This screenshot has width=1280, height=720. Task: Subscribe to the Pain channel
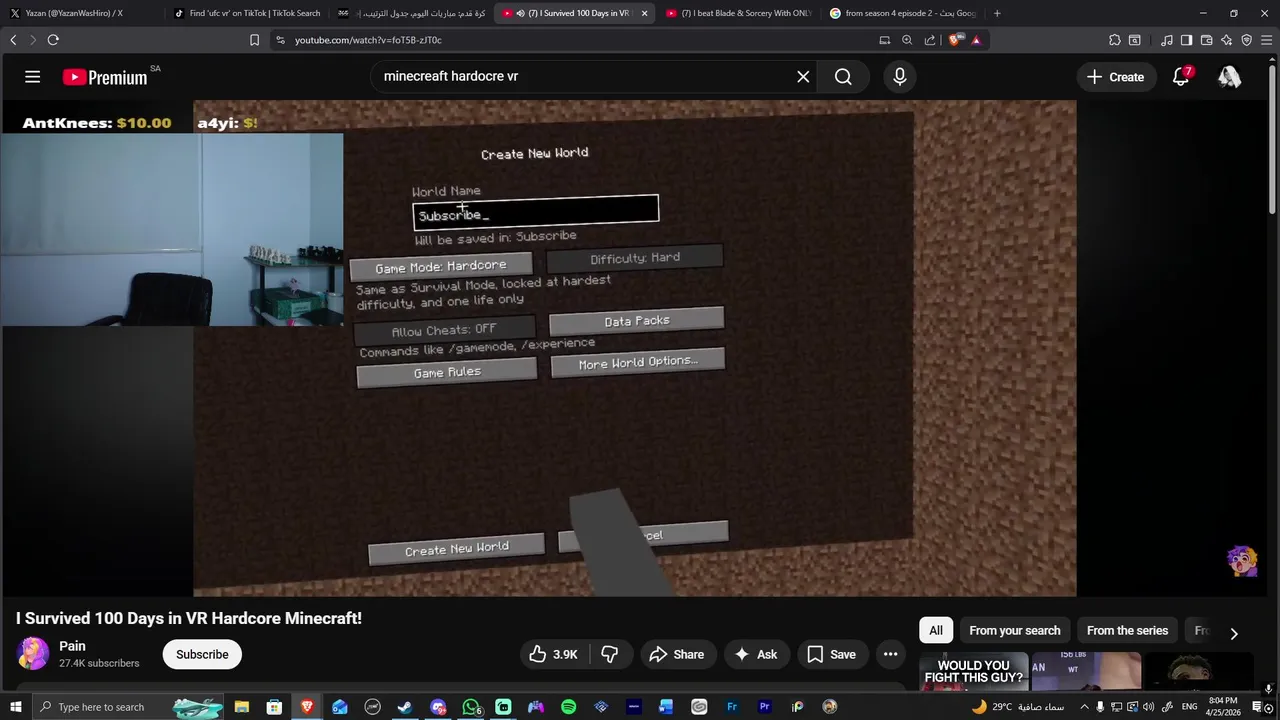202,654
